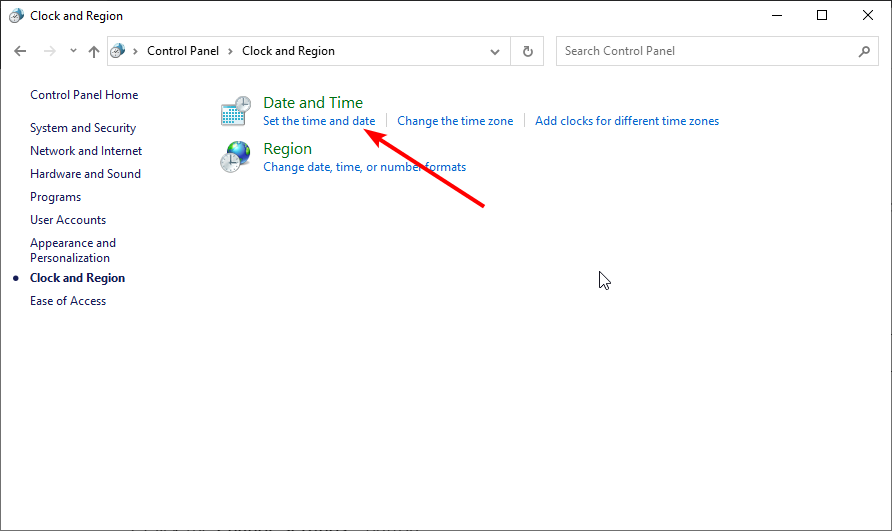Open Programs category
The height and width of the screenshot is (531, 892).
[x=56, y=197]
